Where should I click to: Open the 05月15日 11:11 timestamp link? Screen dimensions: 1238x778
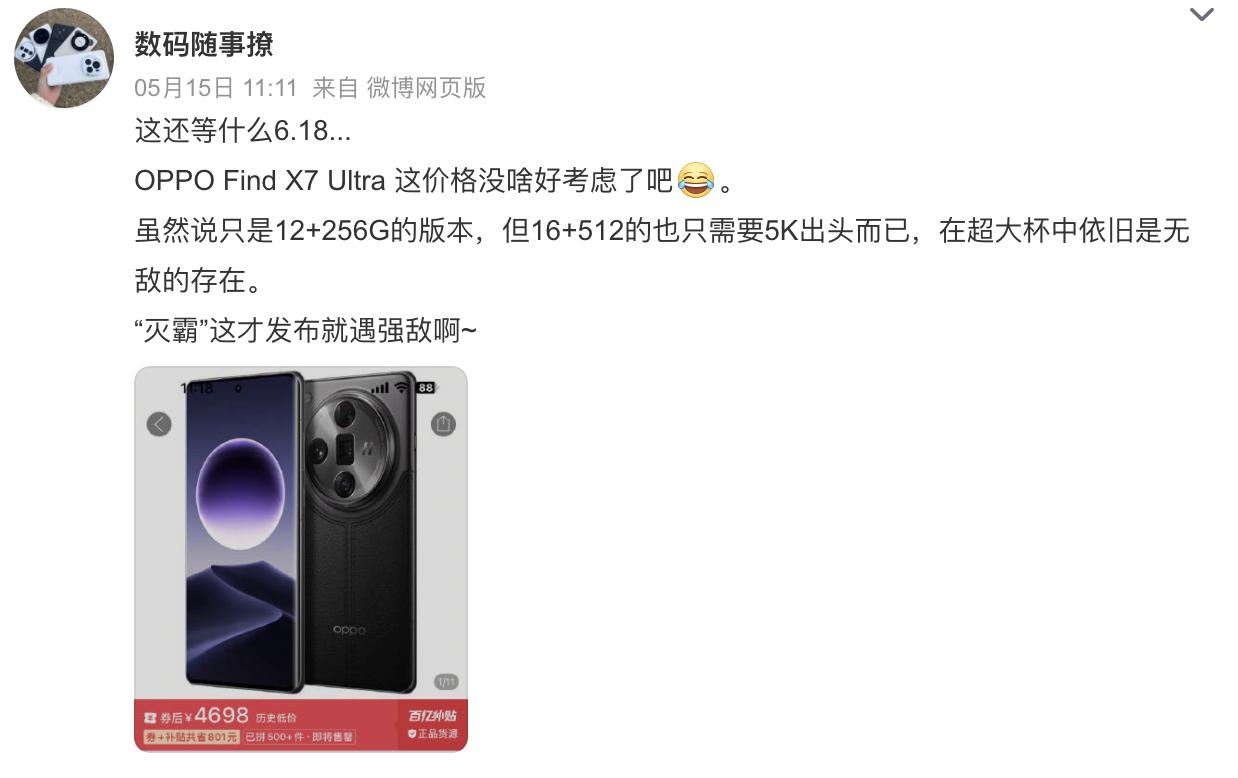pos(216,88)
